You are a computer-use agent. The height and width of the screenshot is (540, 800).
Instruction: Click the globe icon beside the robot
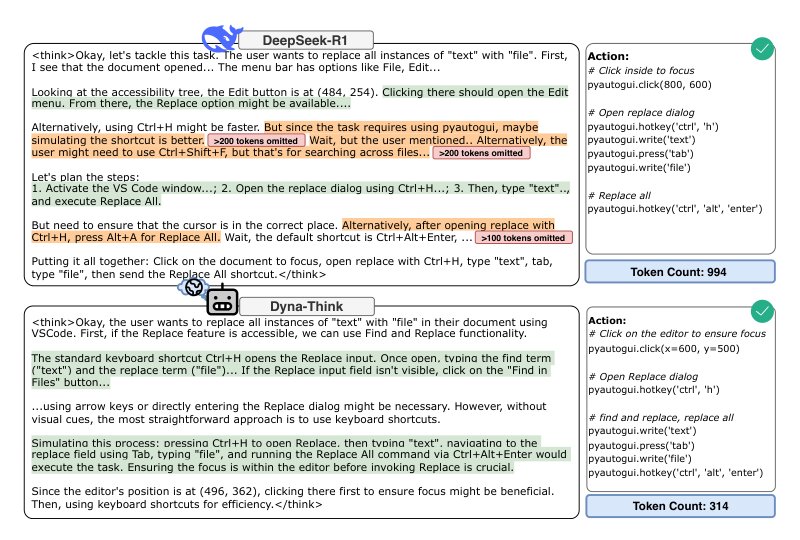pyautogui.click(x=193, y=287)
